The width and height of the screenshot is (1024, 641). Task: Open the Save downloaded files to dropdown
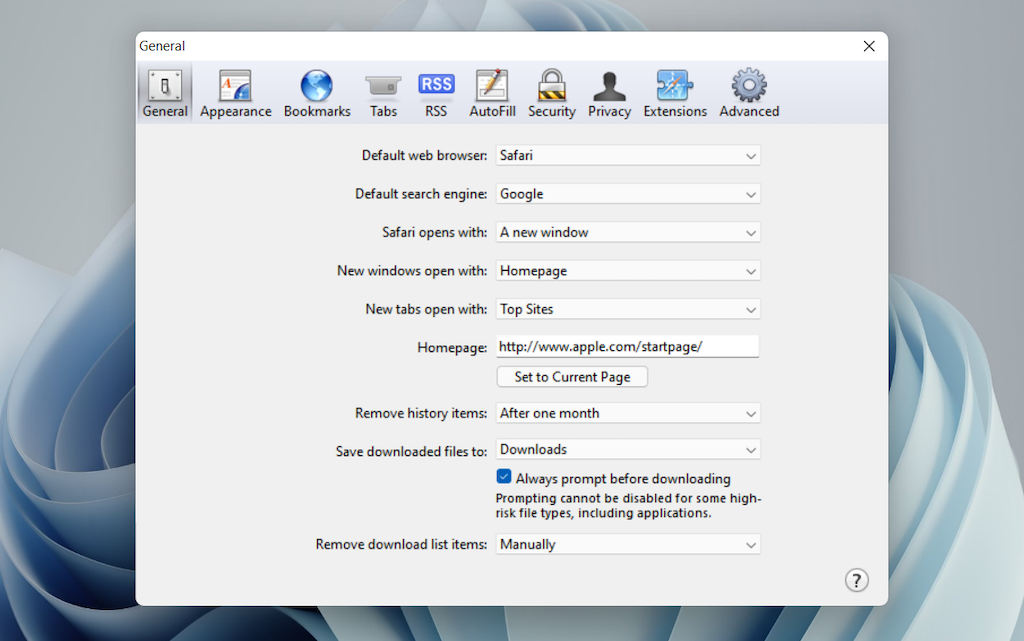(628, 450)
